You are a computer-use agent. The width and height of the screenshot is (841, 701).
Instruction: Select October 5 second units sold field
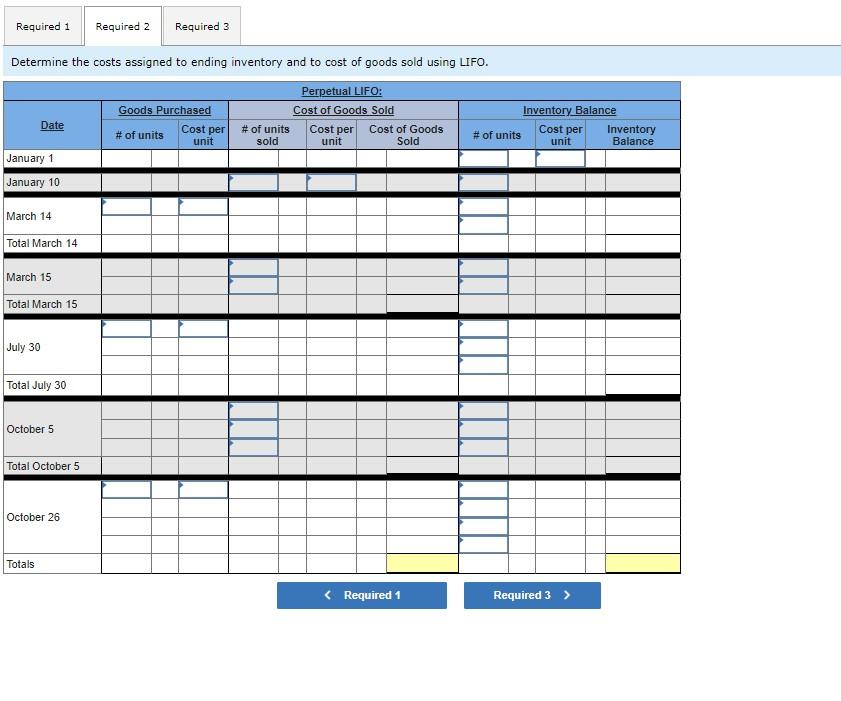click(253, 429)
